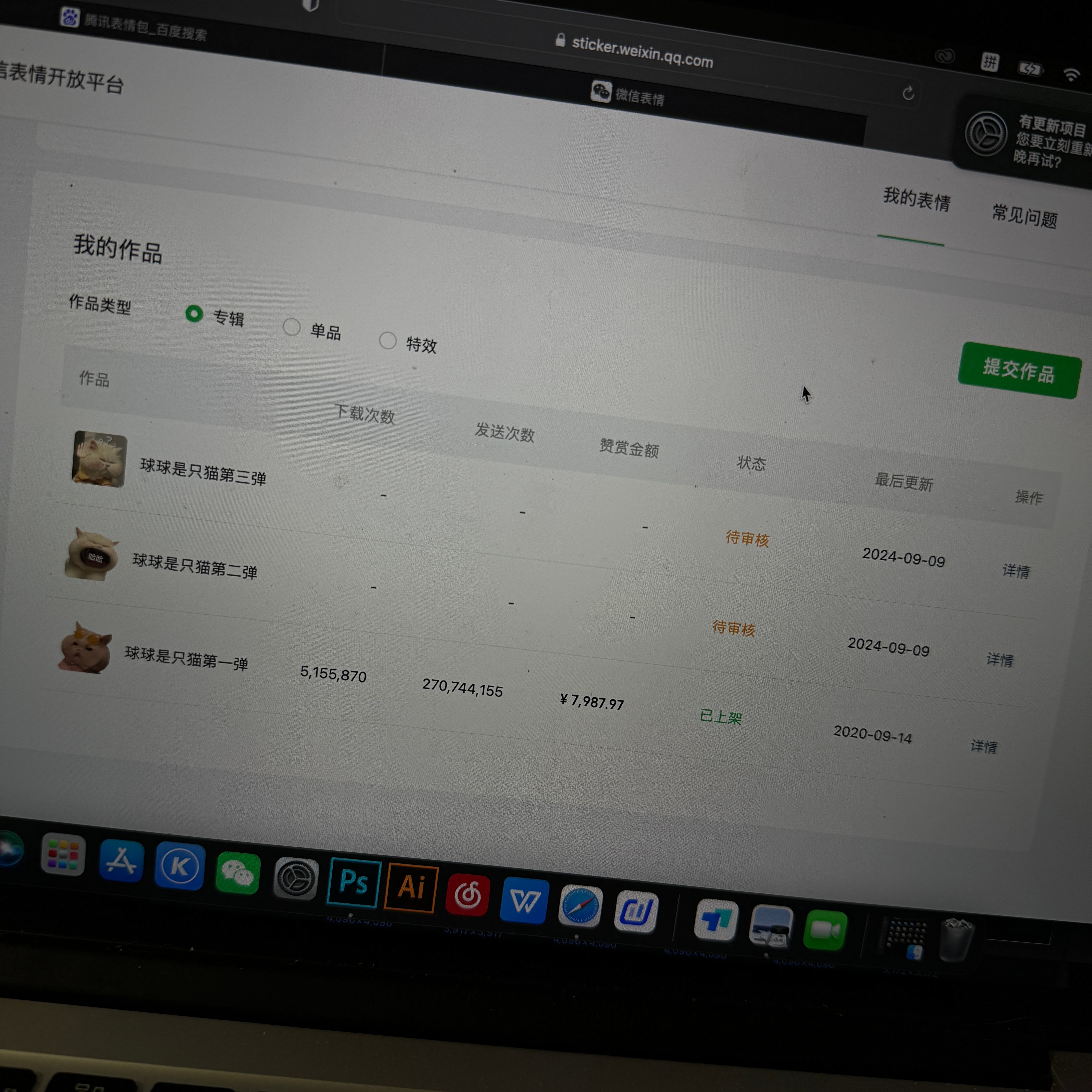This screenshot has height=1092, width=1092.
Task: Click the 球球是只猫第二弹 cat thumbnail
Action: coord(92,554)
